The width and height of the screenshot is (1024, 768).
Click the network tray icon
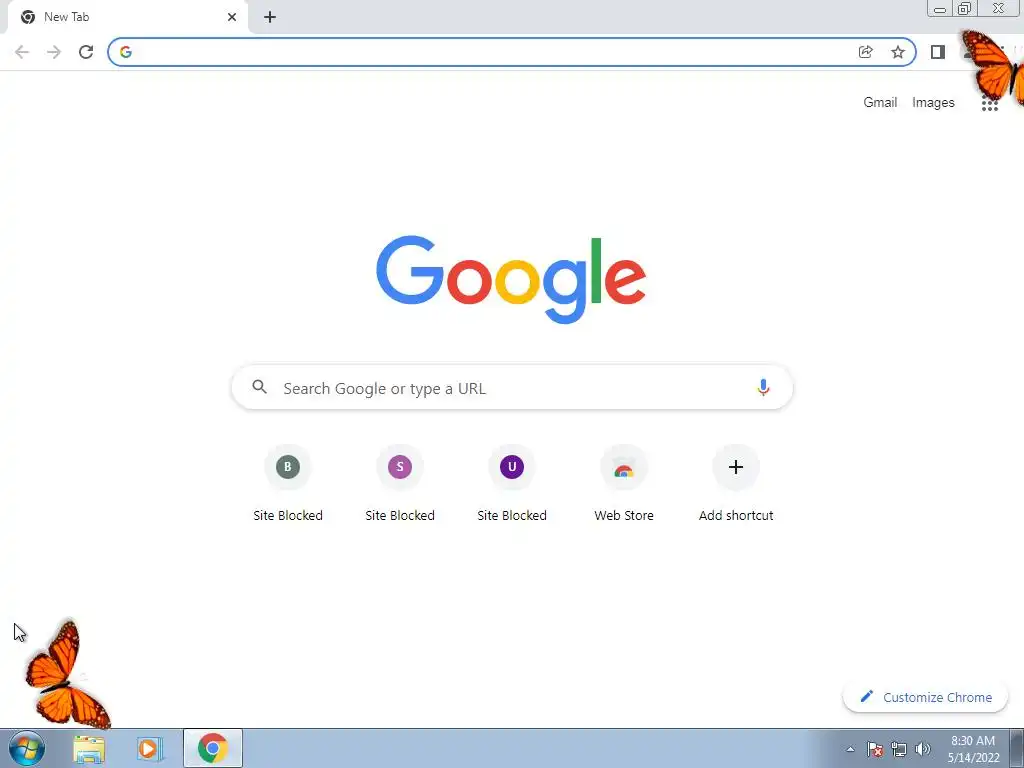point(899,749)
